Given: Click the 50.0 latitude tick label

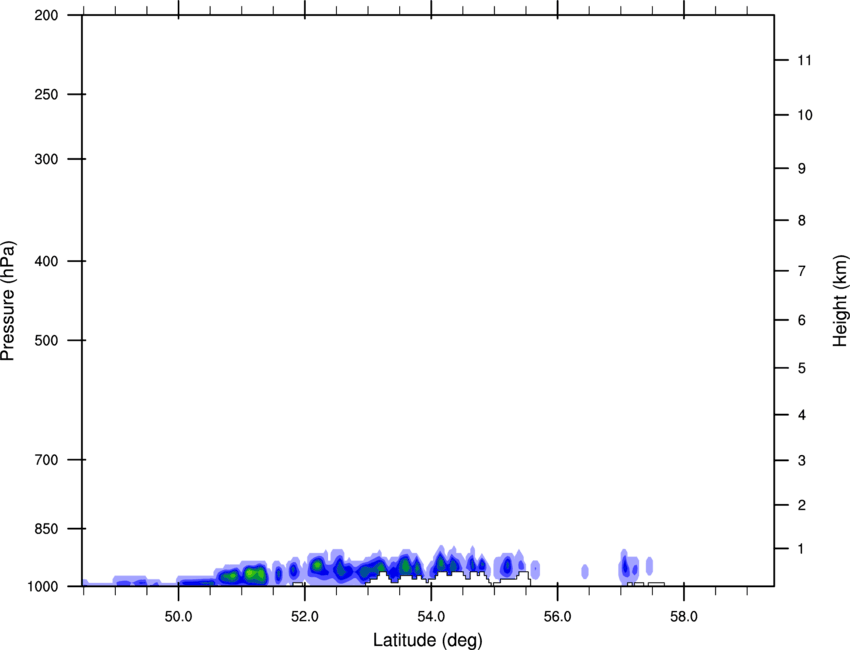Looking at the screenshot, I should click(x=178, y=617).
